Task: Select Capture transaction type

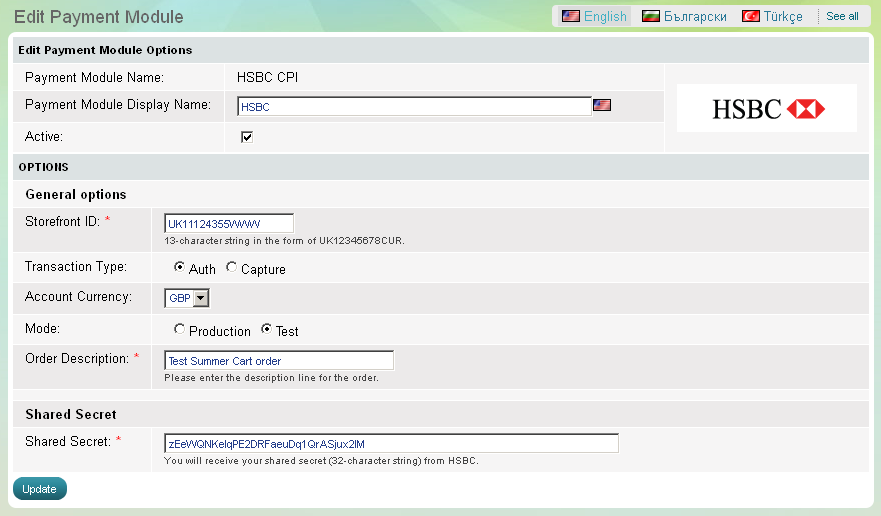Action: tap(231, 267)
